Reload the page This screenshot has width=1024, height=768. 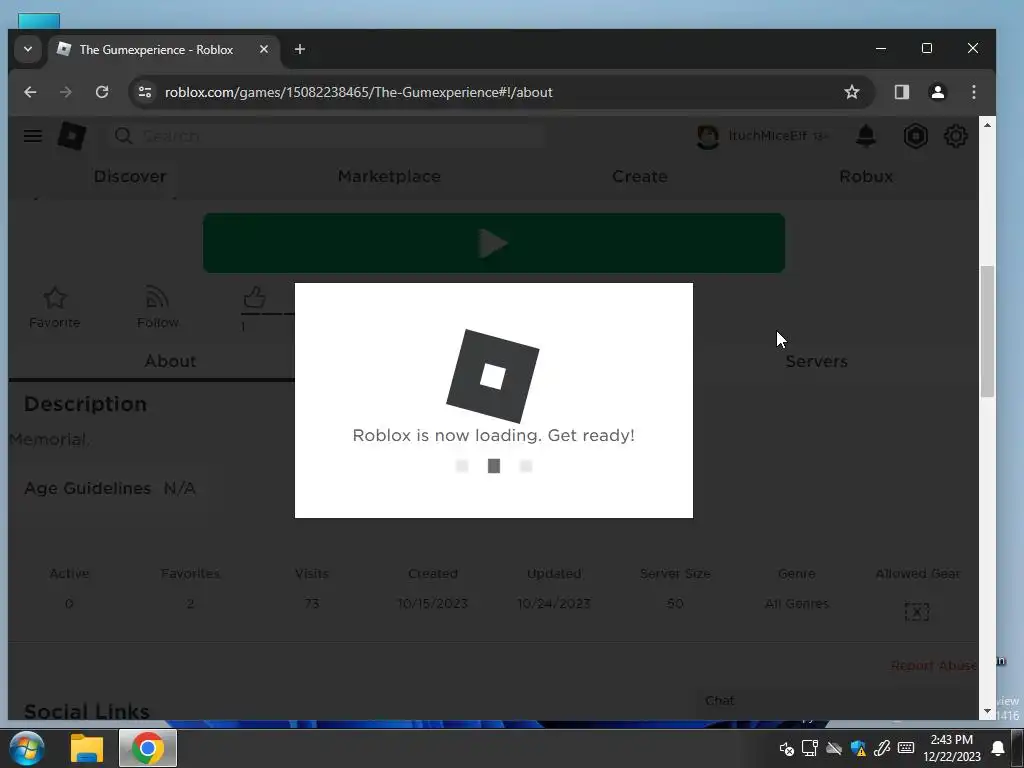(x=102, y=92)
